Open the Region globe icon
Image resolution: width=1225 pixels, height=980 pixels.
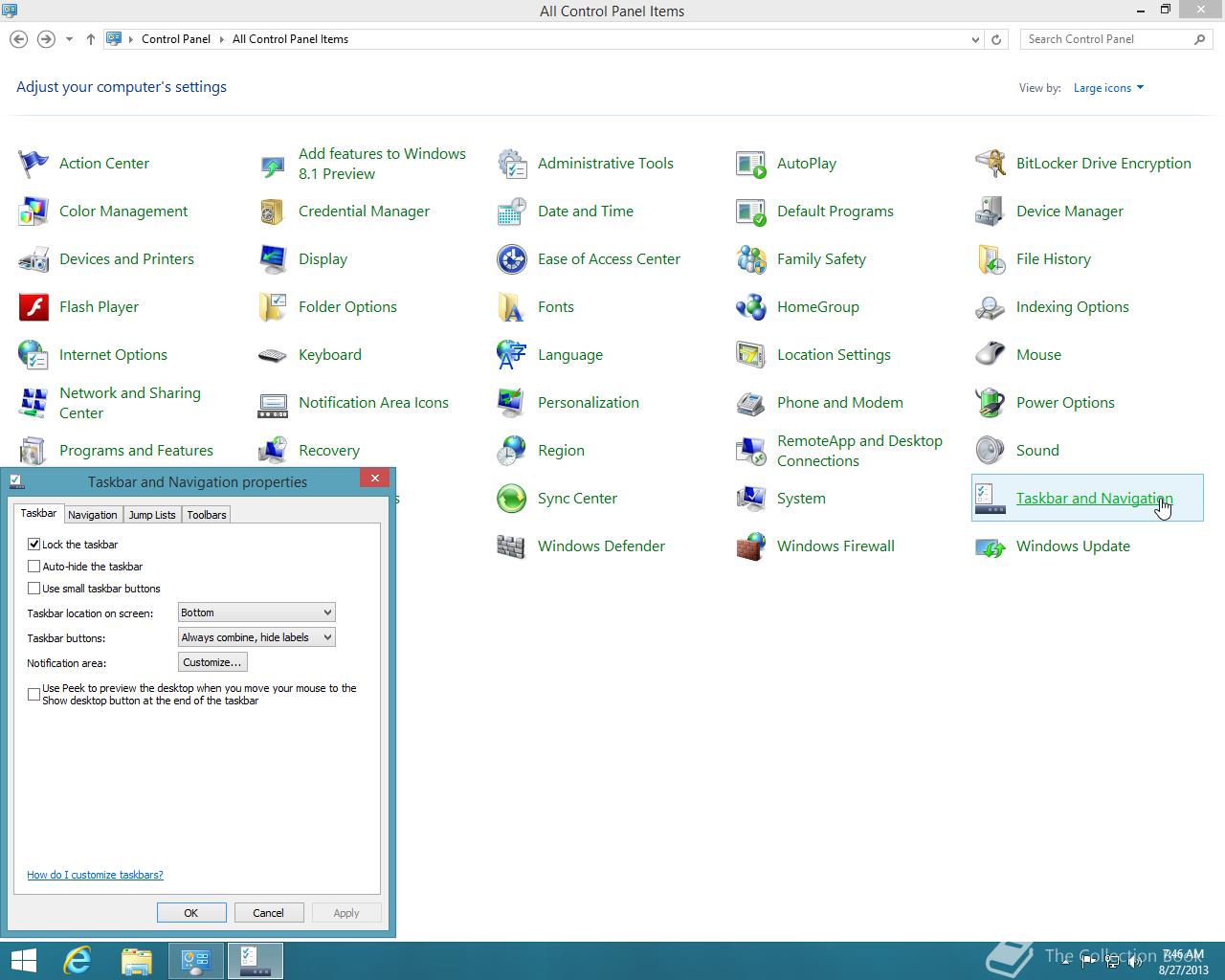(x=512, y=451)
